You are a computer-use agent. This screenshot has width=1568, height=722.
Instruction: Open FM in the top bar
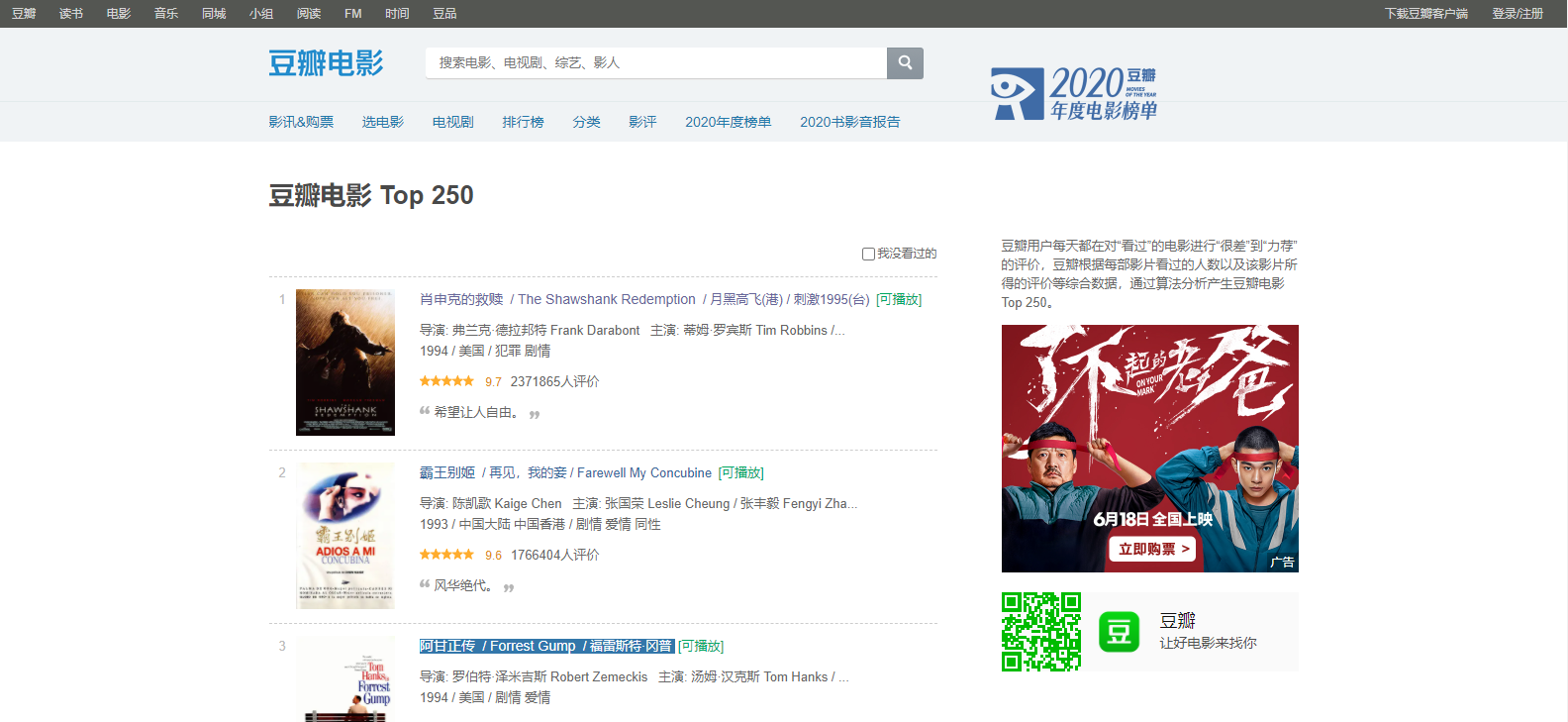coord(353,14)
